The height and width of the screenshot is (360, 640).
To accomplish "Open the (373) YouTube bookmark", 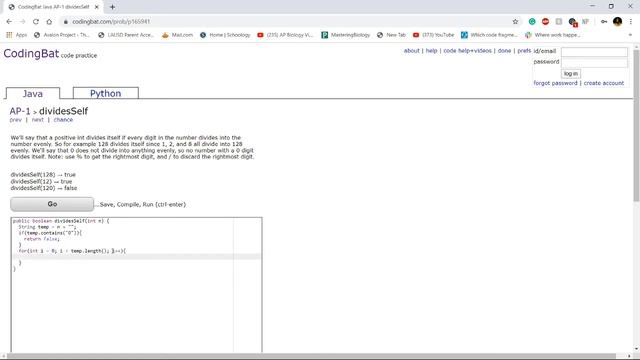I will 433,35.
